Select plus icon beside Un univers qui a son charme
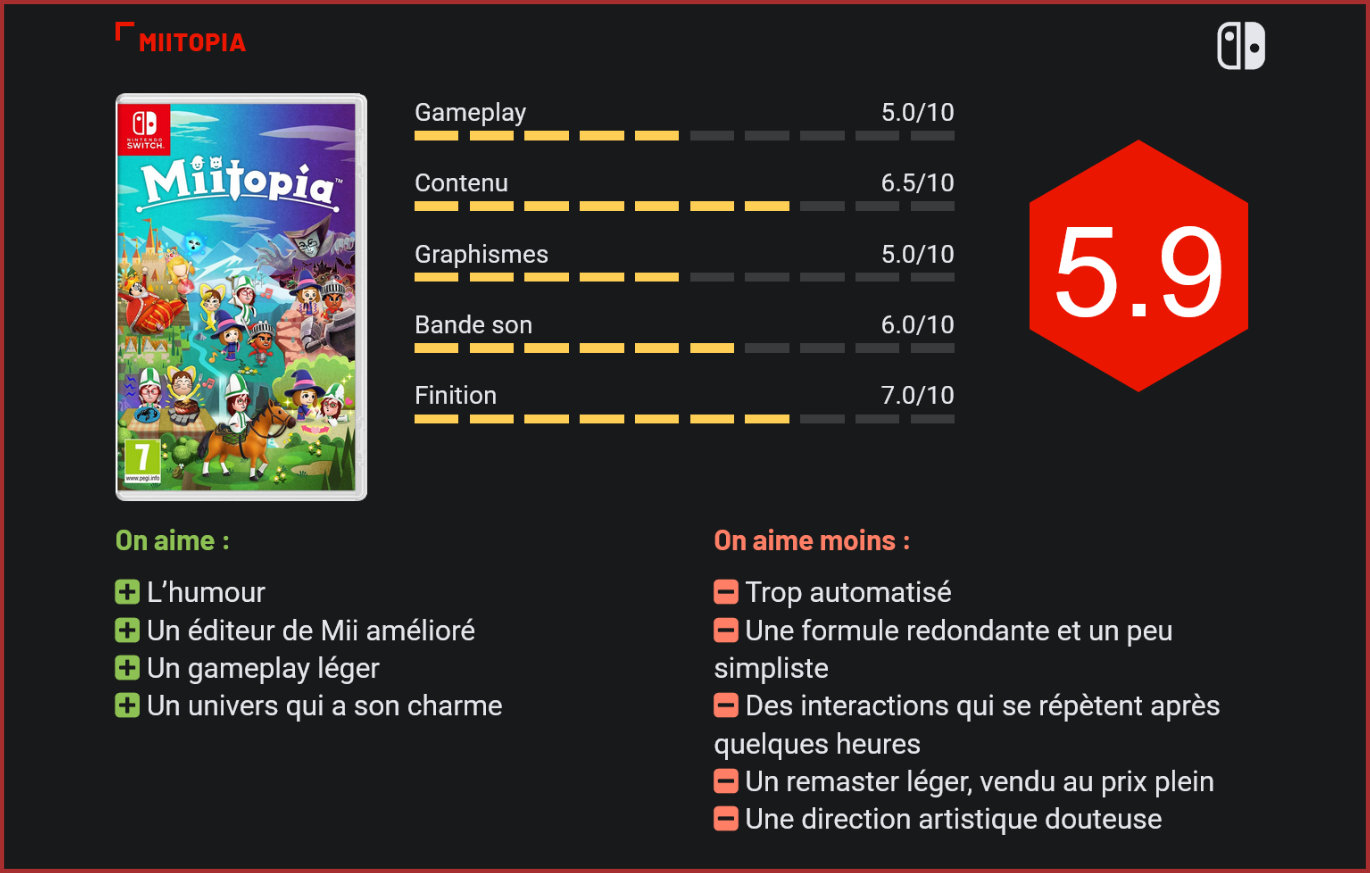The height and width of the screenshot is (873, 1370). (x=127, y=706)
